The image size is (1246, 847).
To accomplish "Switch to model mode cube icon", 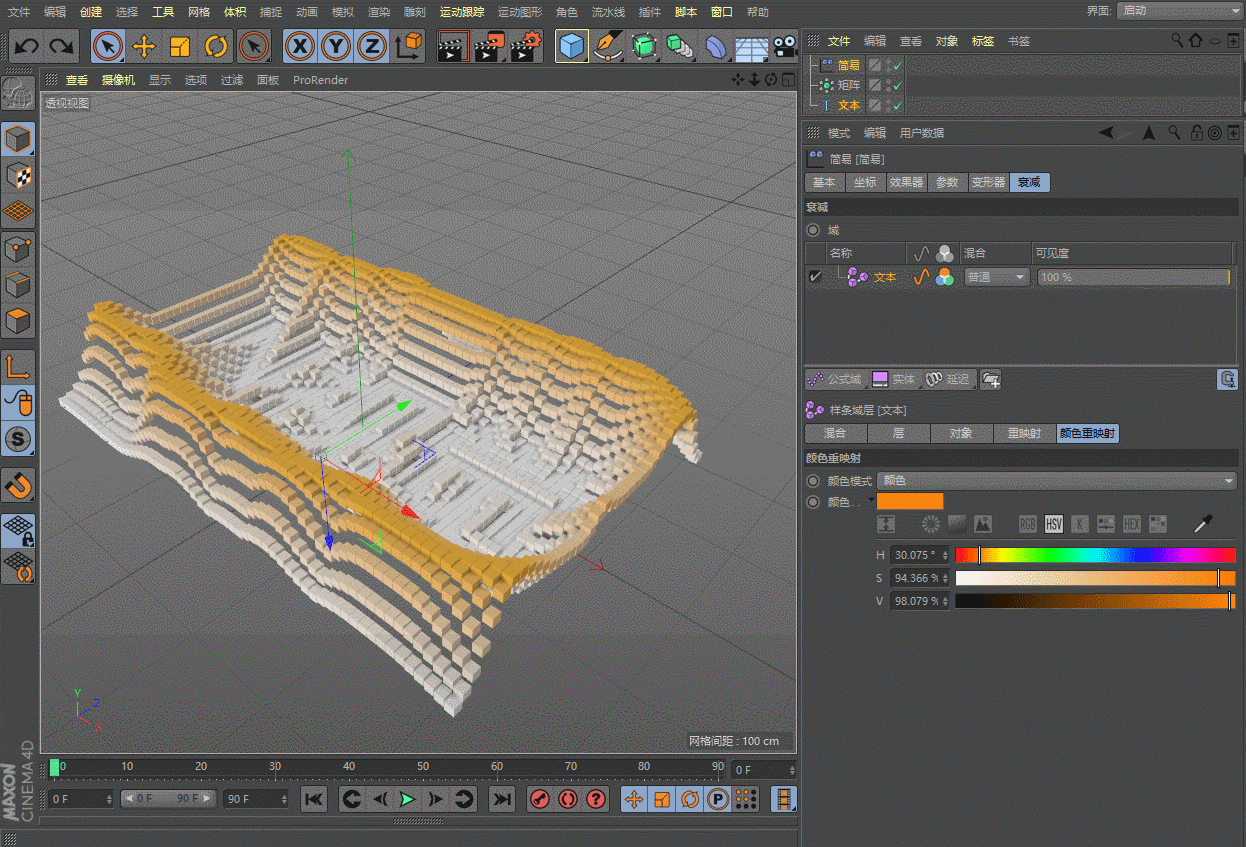I will (18, 139).
